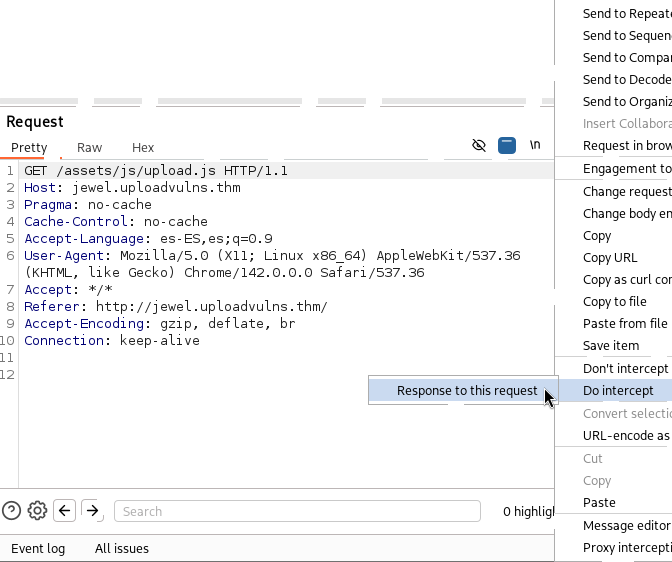Image resolution: width=672 pixels, height=562 pixels.
Task: Go to next search match arrow
Action: [x=92, y=511]
